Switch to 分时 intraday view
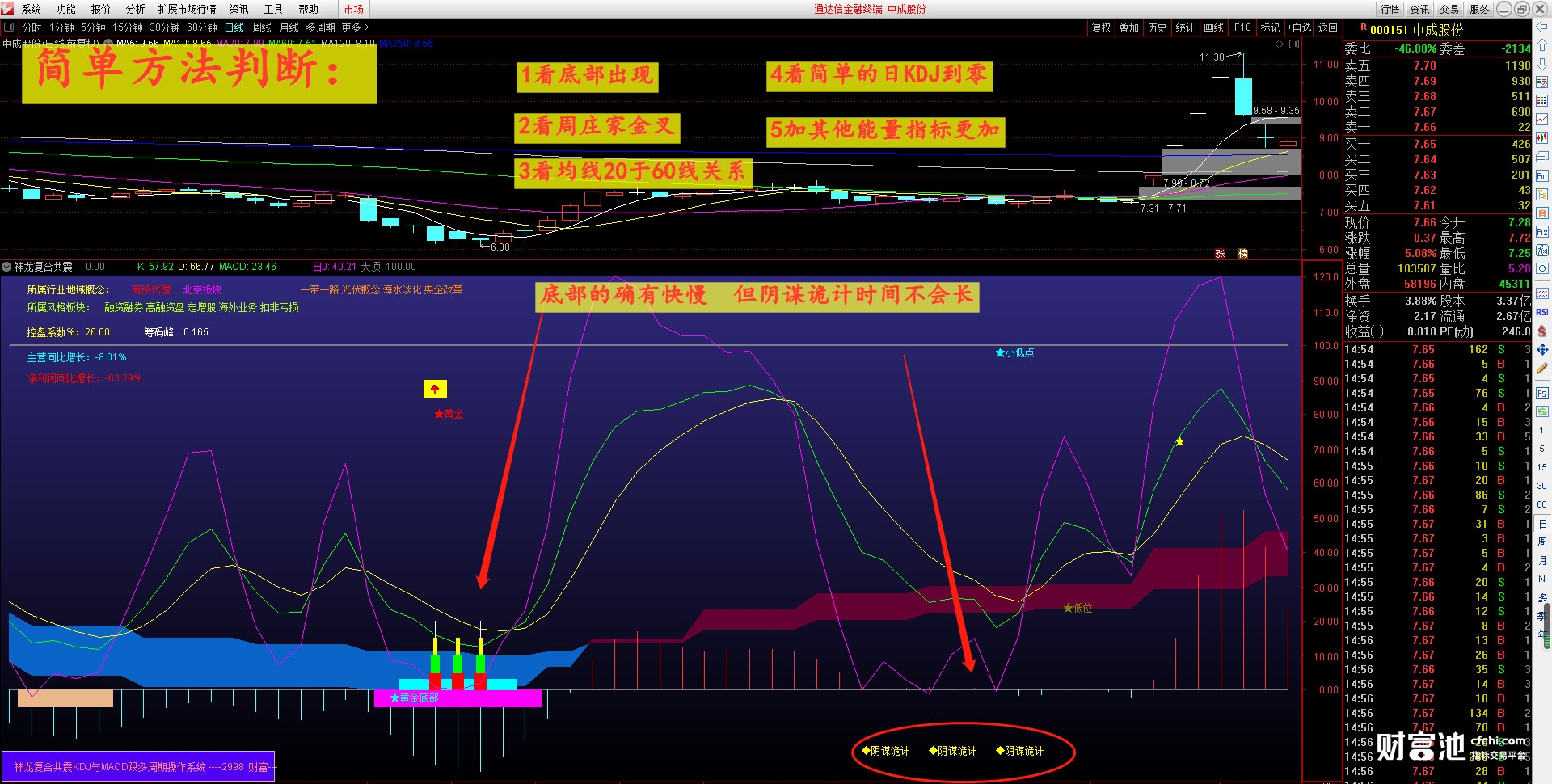The height and width of the screenshot is (784, 1552). pyautogui.click(x=32, y=27)
